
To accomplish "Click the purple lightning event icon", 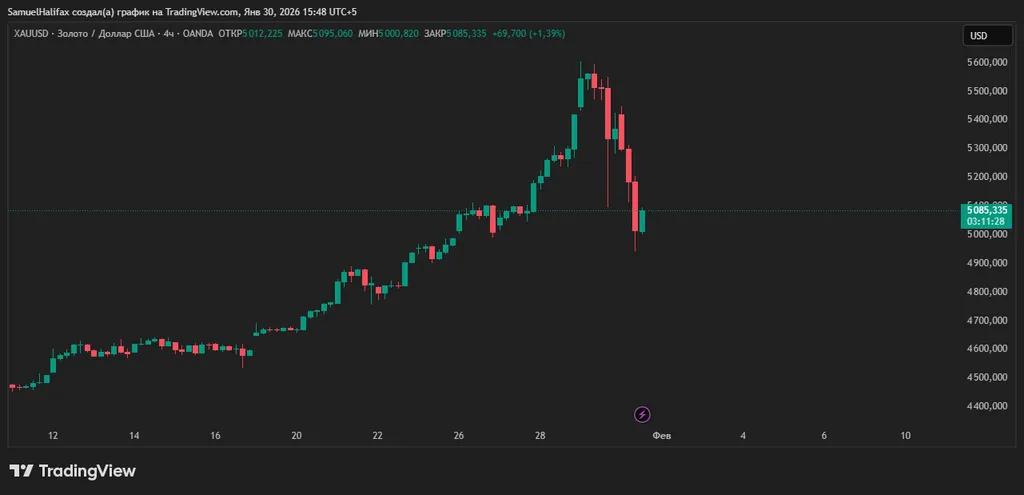I will point(643,414).
